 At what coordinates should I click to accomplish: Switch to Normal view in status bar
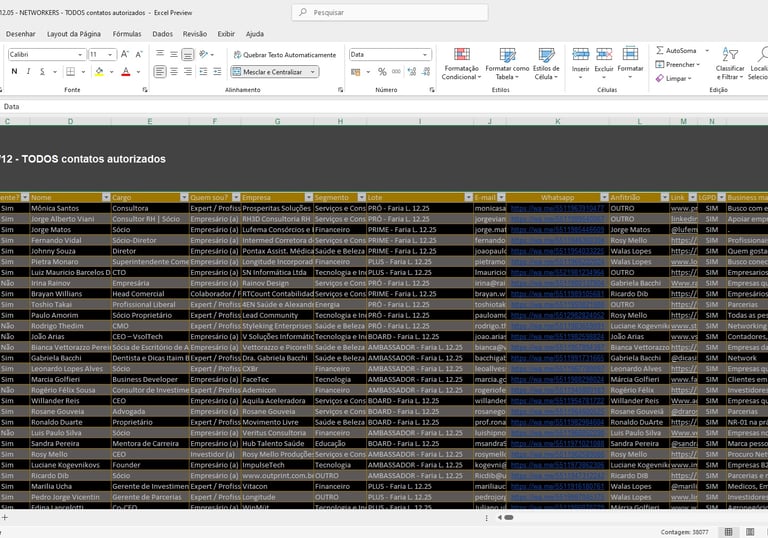click(728, 532)
